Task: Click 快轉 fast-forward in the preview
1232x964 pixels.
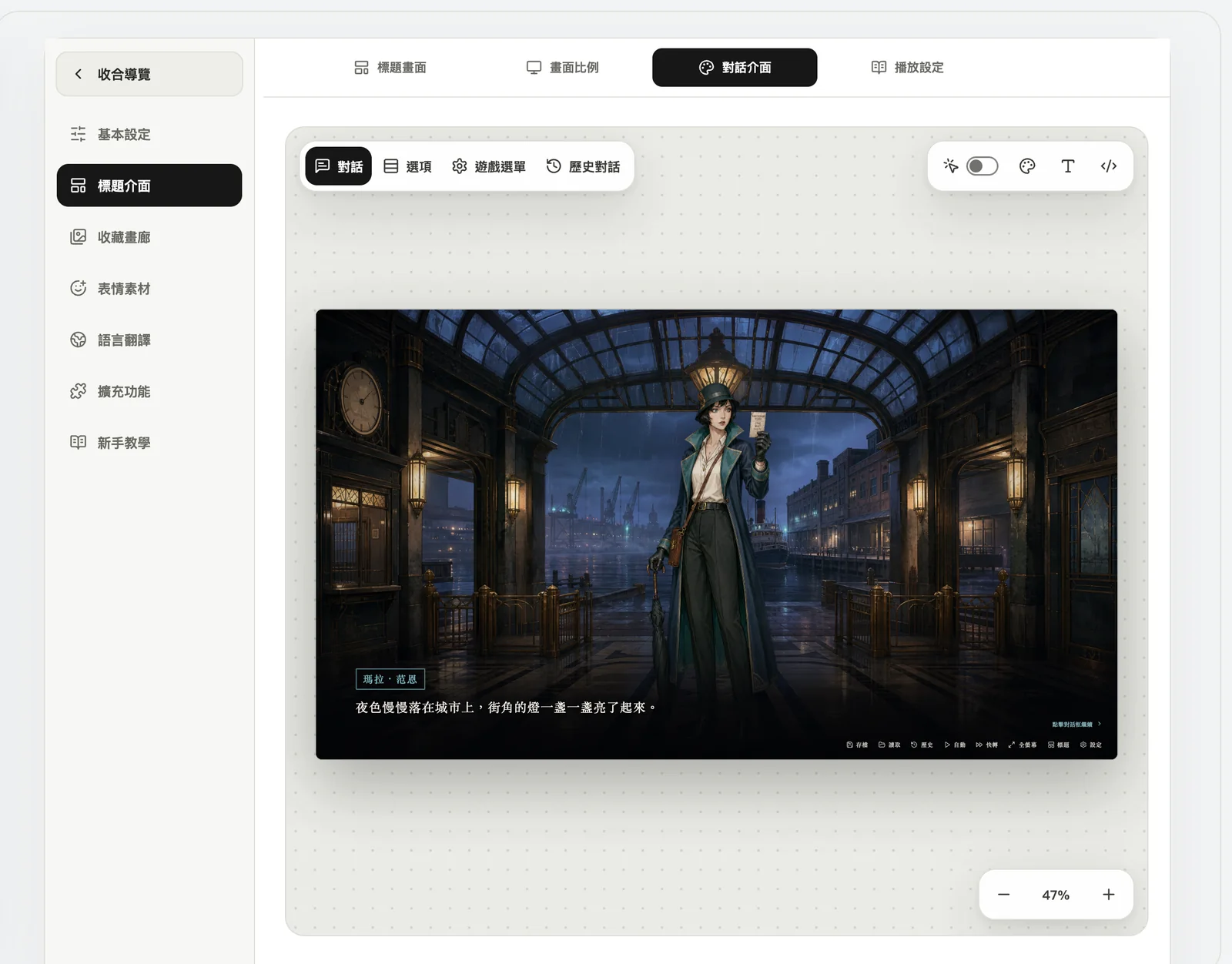Action: 986,745
